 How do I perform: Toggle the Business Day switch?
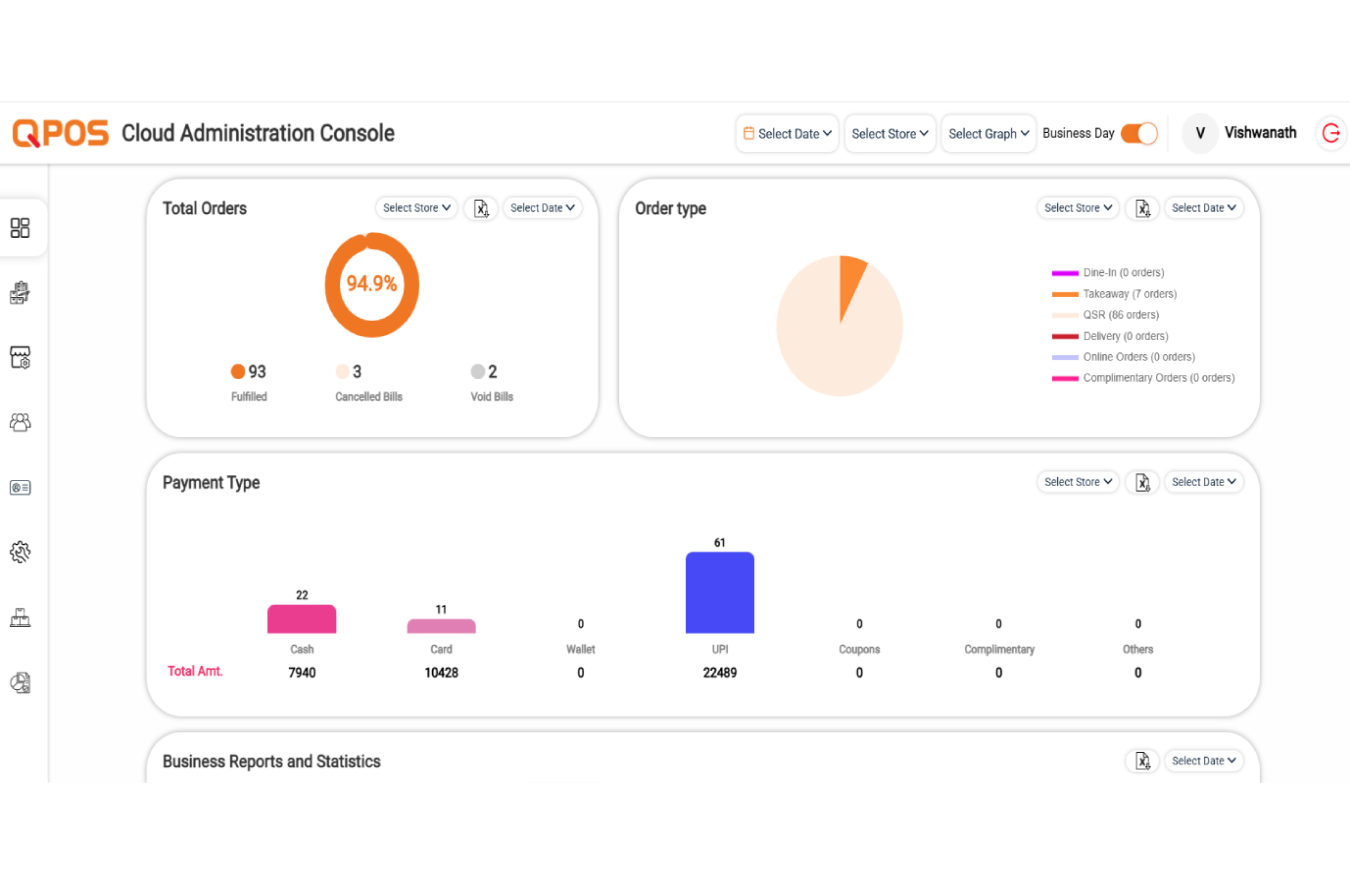tap(1138, 133)
